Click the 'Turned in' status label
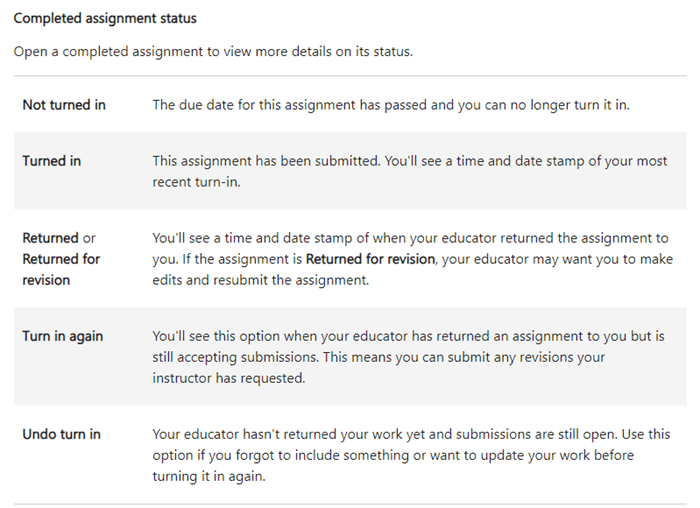This screenshot has height=508, width=700. pos(52,161)
